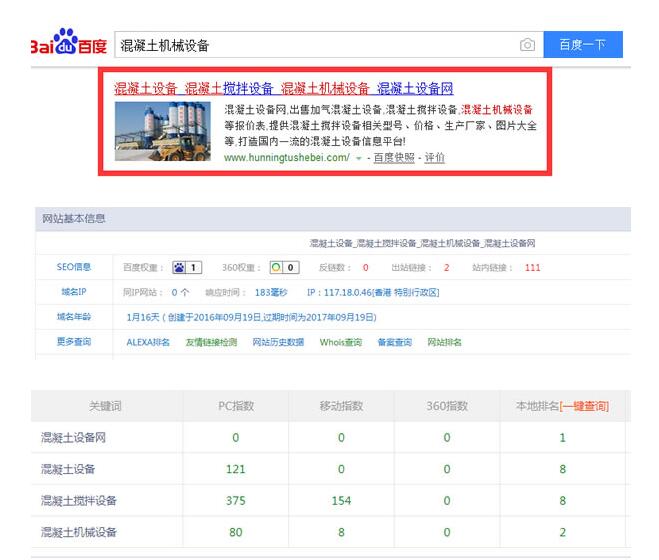Click the Baidu logo
Screen dimensions: 659x560
click(67, 45)
